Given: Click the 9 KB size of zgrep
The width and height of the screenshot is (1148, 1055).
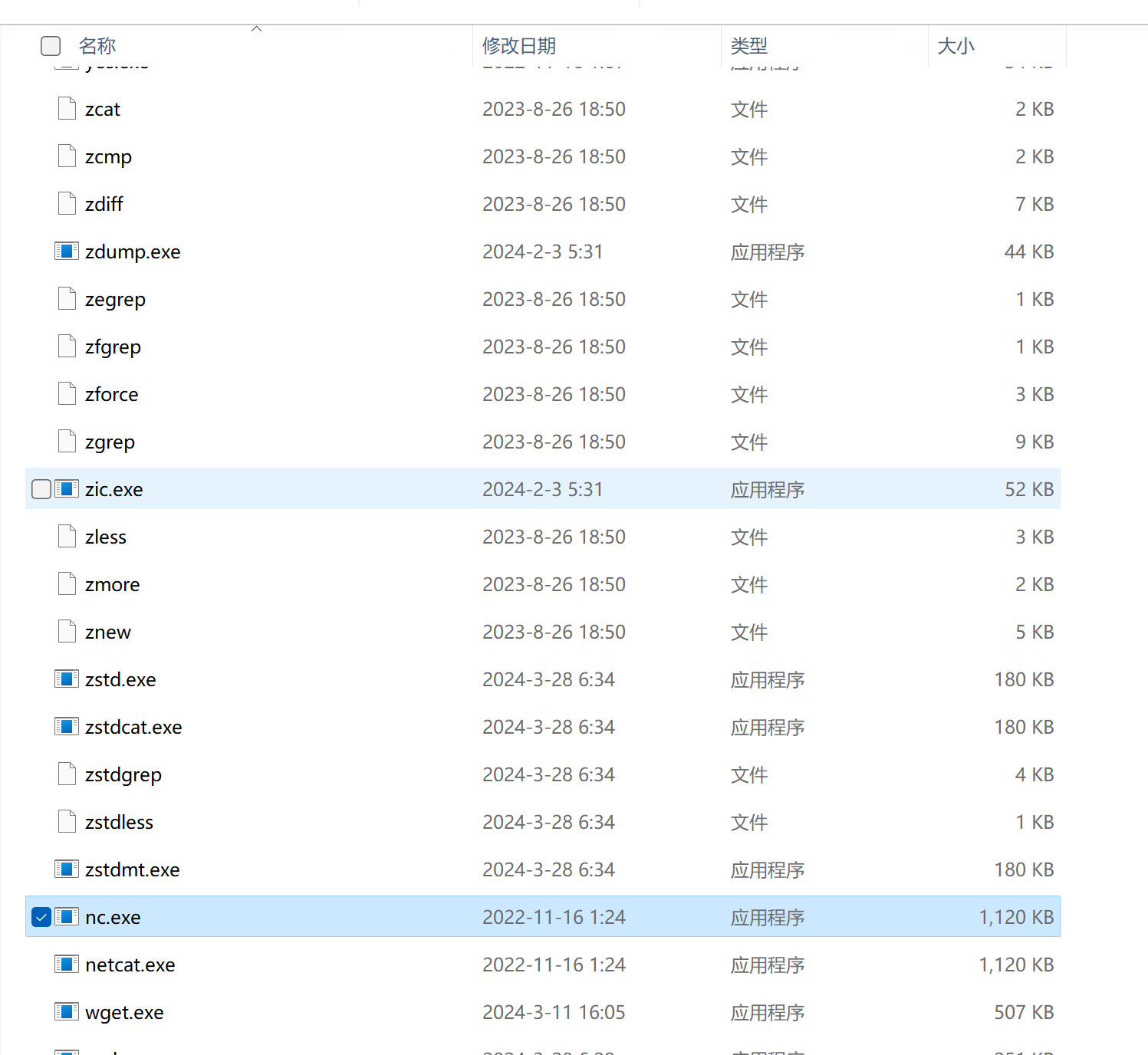Looking at the screenshot, I should (1035, 442).
